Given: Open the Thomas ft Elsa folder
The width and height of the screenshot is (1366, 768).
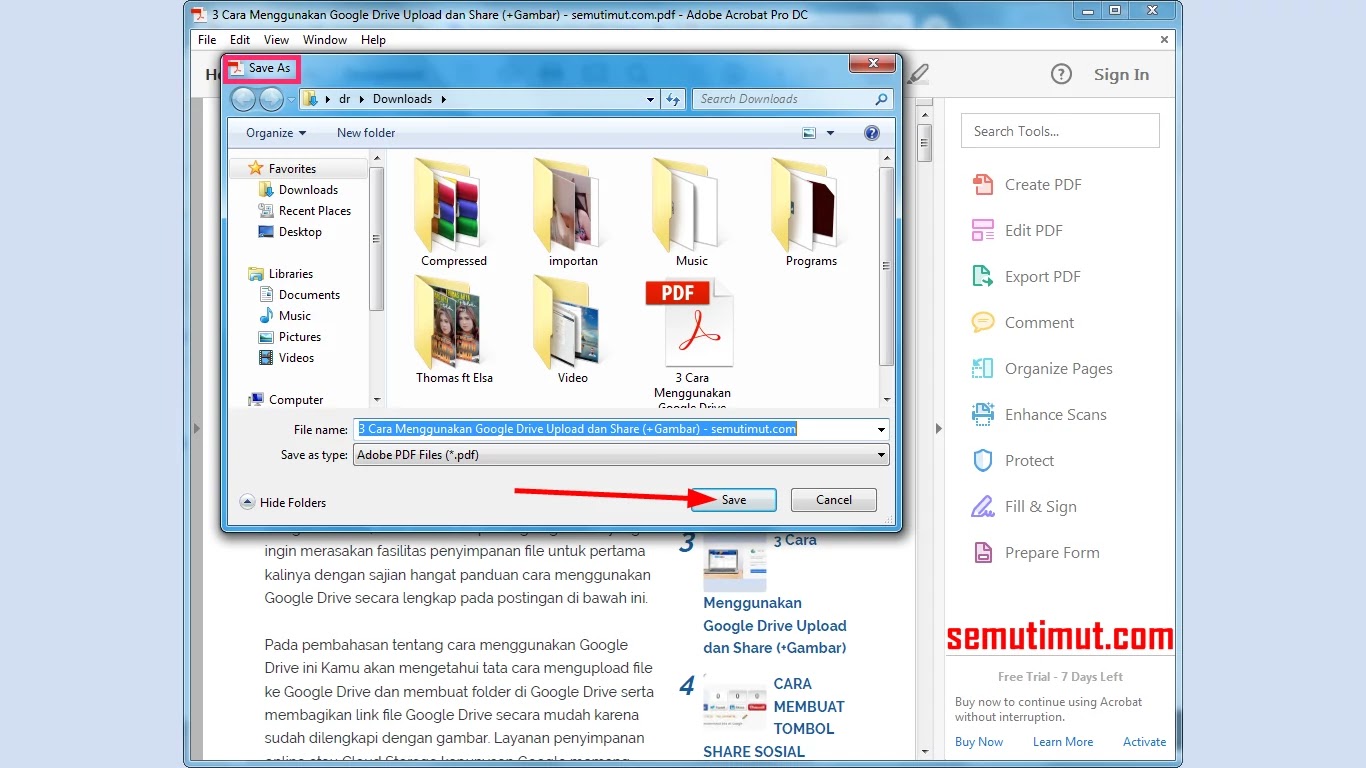Looking at the screenshot, I should coord(454,329).
